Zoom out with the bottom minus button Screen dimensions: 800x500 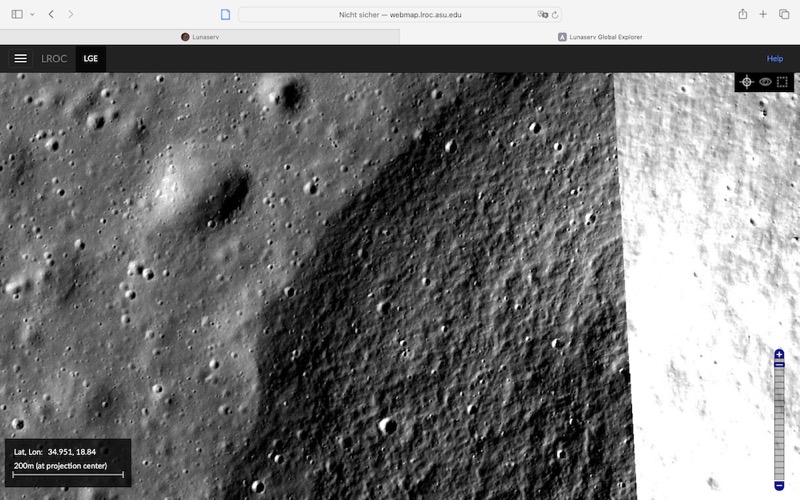pyautogui.click(x=779, y=485)
